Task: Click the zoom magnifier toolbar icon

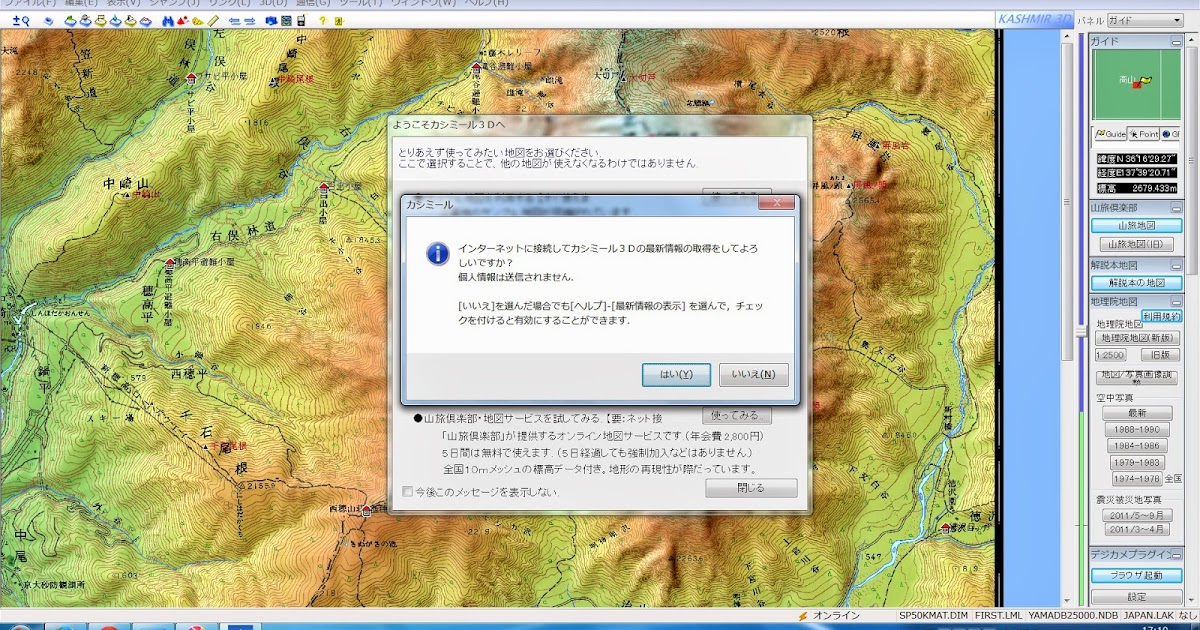Action: pos(22,21)
